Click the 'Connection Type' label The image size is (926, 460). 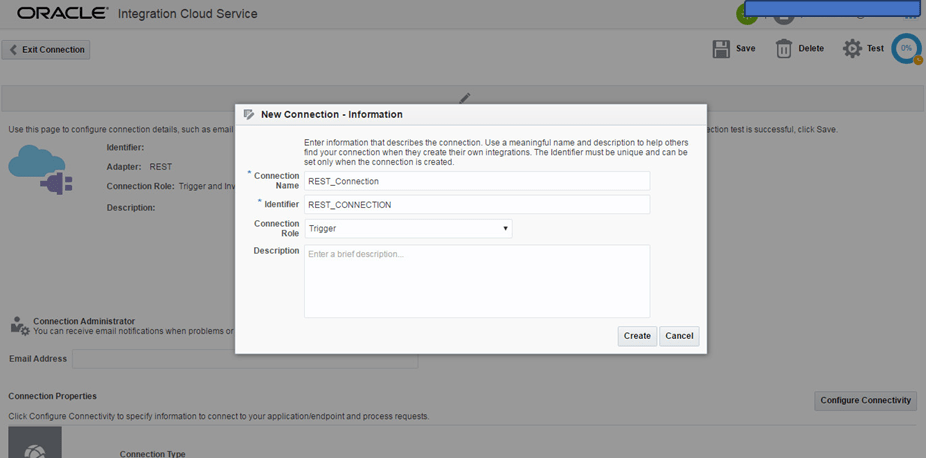[x=152, y=454]
